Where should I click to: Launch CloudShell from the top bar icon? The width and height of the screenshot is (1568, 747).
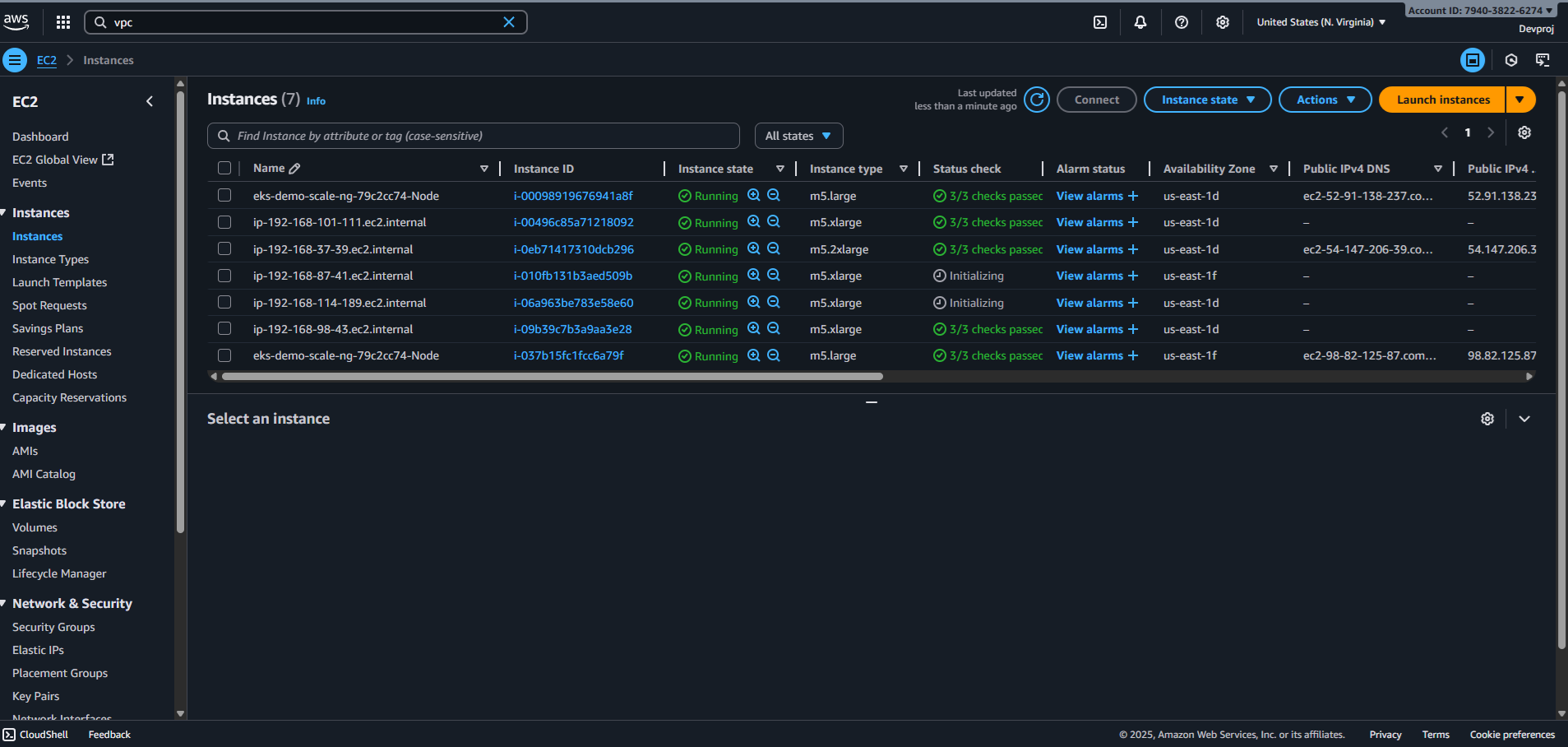coord(1100,22)
